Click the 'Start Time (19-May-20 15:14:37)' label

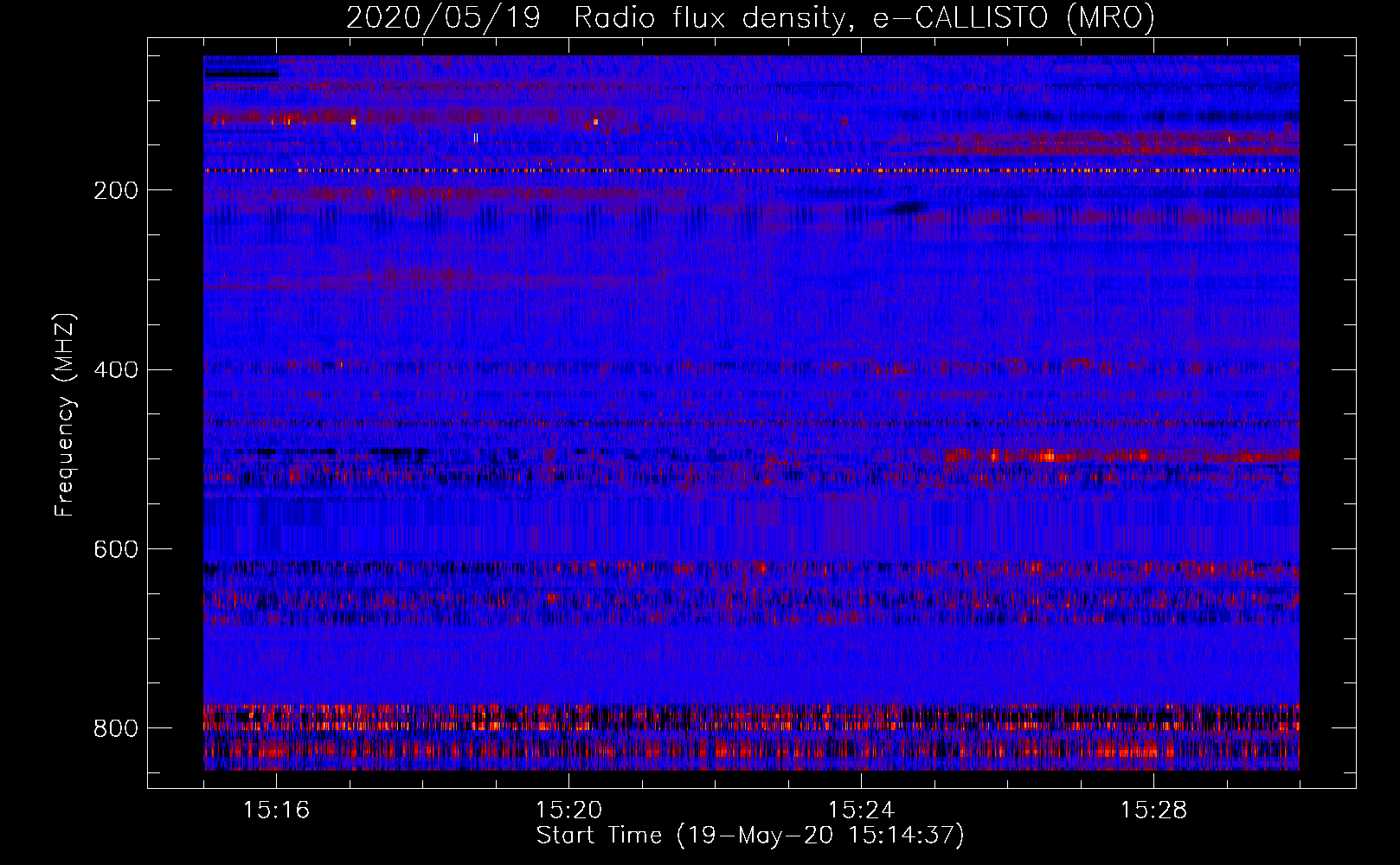point(750,836)
